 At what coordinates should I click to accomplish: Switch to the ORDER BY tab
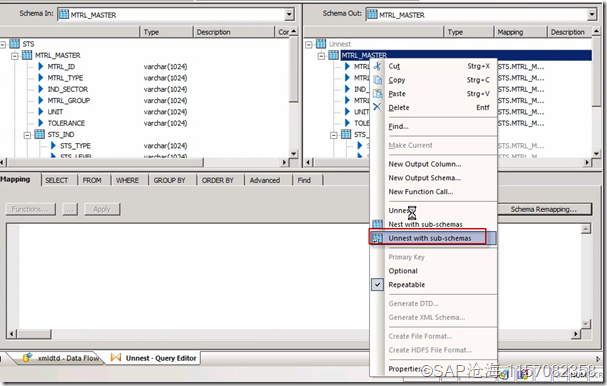pyautogui.click(x=218, y=180)
